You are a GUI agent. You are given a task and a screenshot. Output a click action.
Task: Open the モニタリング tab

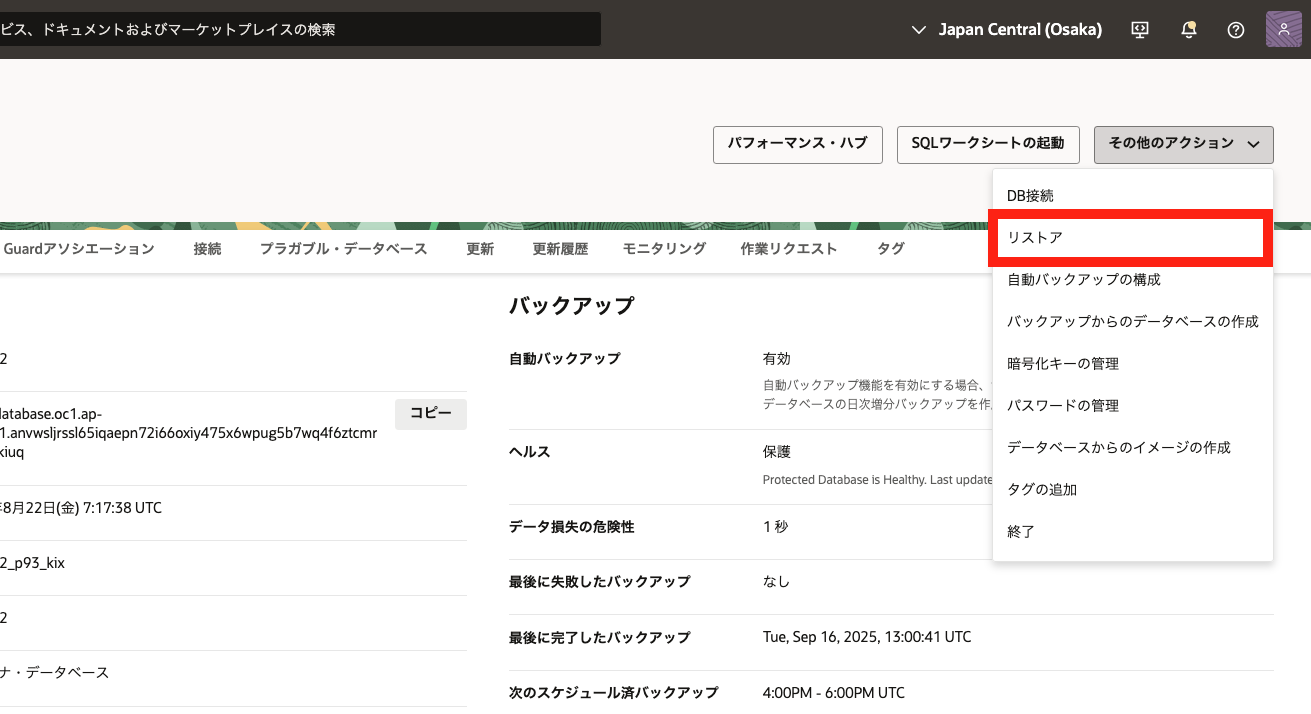pyautogui.click(x=664, y=249)
